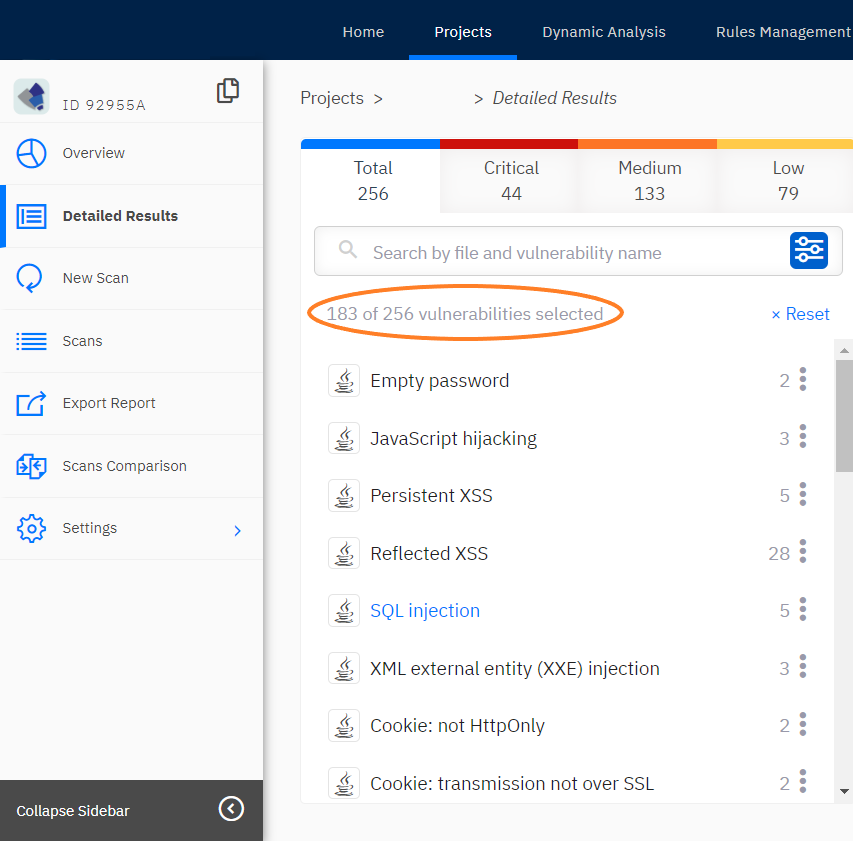Click the Java icon next to Empty password
Screen dimensions: 853x841
pyautogui.click(x=344, y=380)
